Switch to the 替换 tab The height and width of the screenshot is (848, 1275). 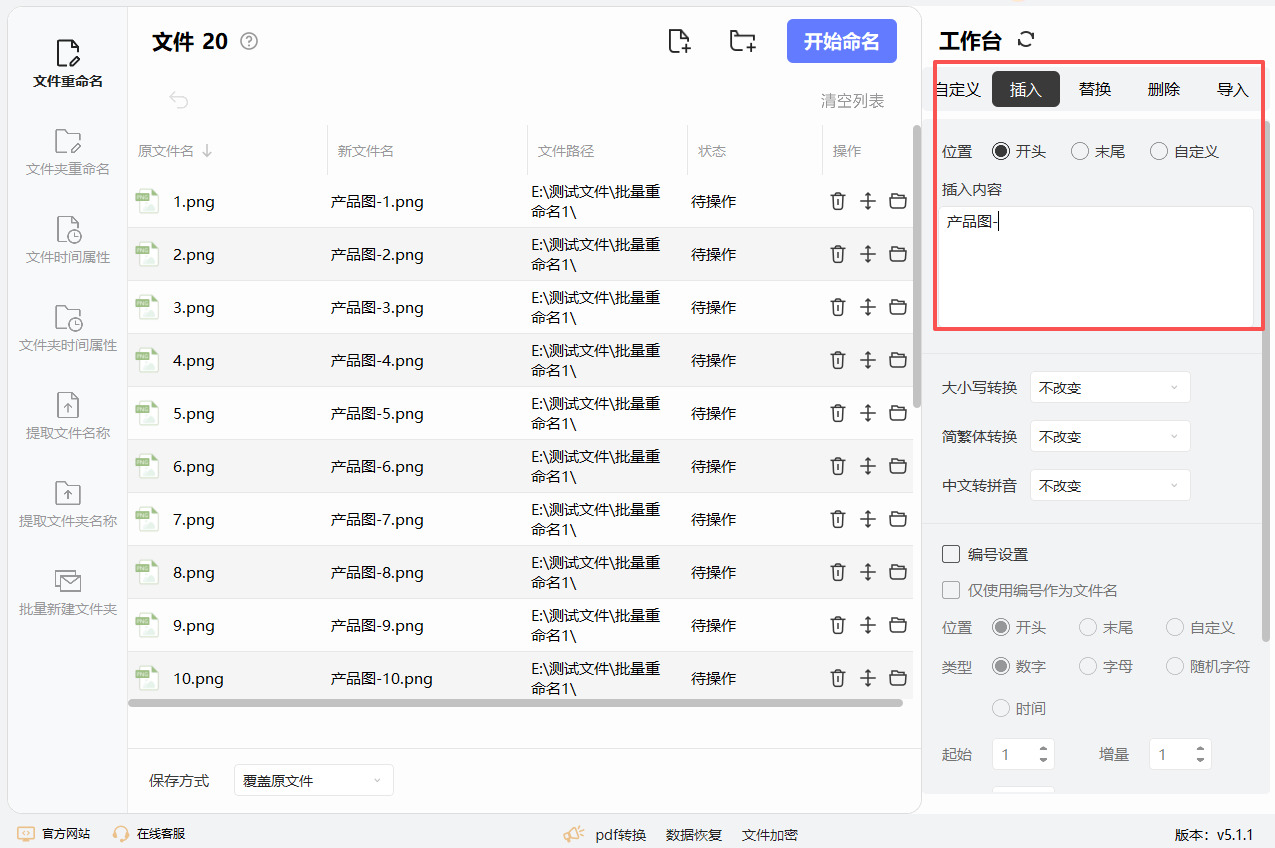click(x=1095, y=89)
